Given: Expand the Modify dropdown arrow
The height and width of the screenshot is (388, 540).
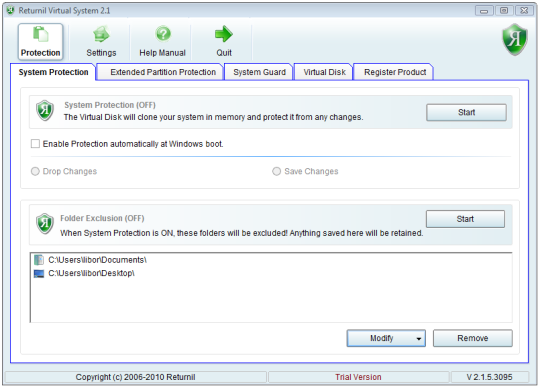Looking at the screenshot, I should [419, 338].
